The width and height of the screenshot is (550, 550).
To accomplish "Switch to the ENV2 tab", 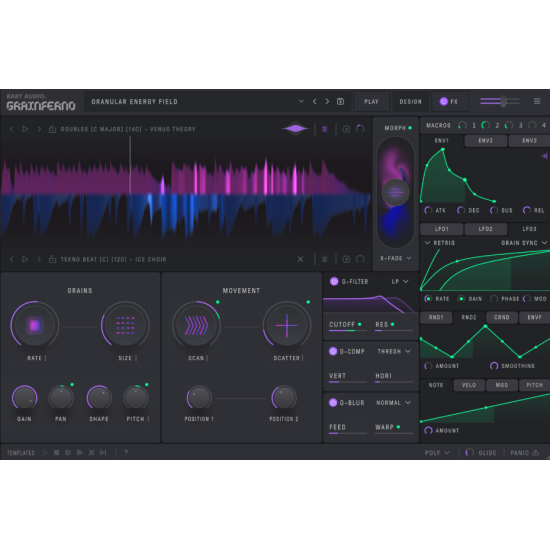I will (x=485, y=141).
